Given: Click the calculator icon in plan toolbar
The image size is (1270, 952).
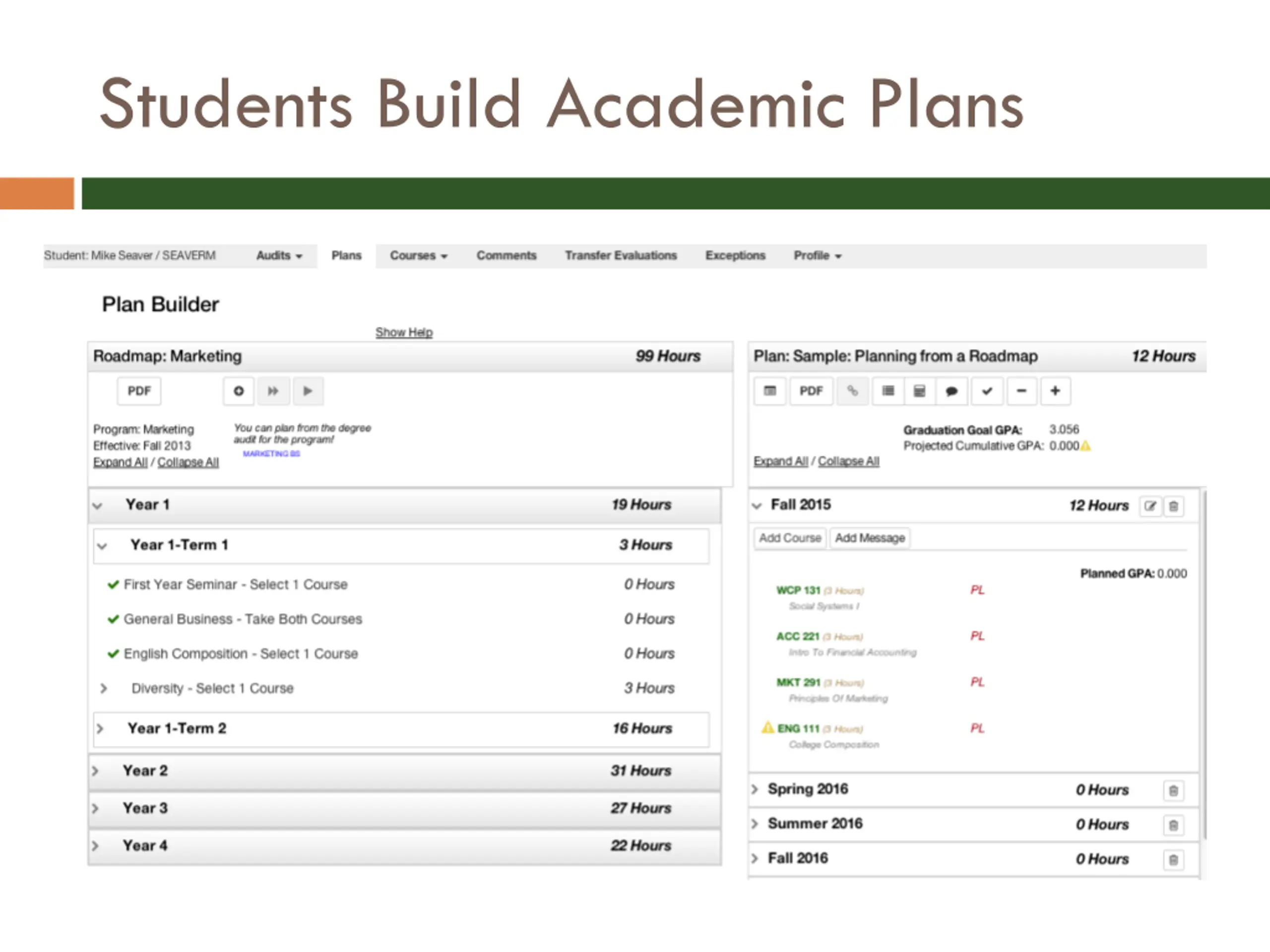Looking at the screenshot, I should click(919, 391).
